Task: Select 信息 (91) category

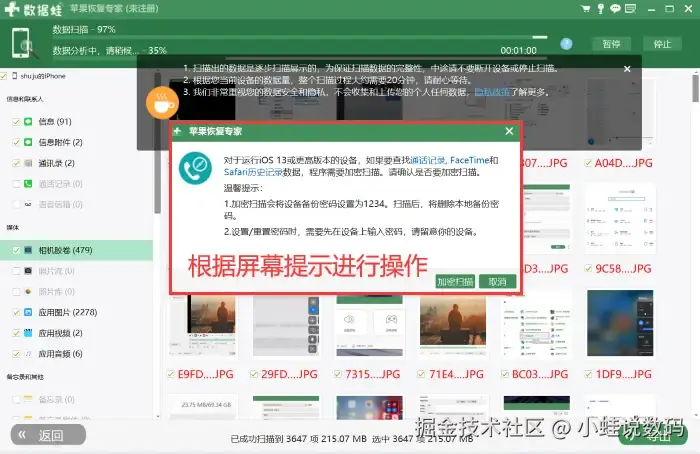Action: point(55,121)
